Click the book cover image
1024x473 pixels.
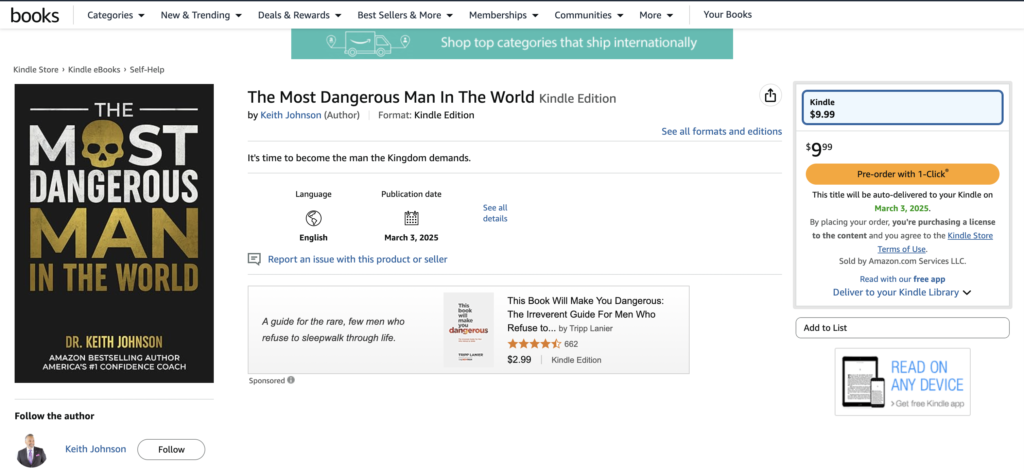[x=114, y=233]
